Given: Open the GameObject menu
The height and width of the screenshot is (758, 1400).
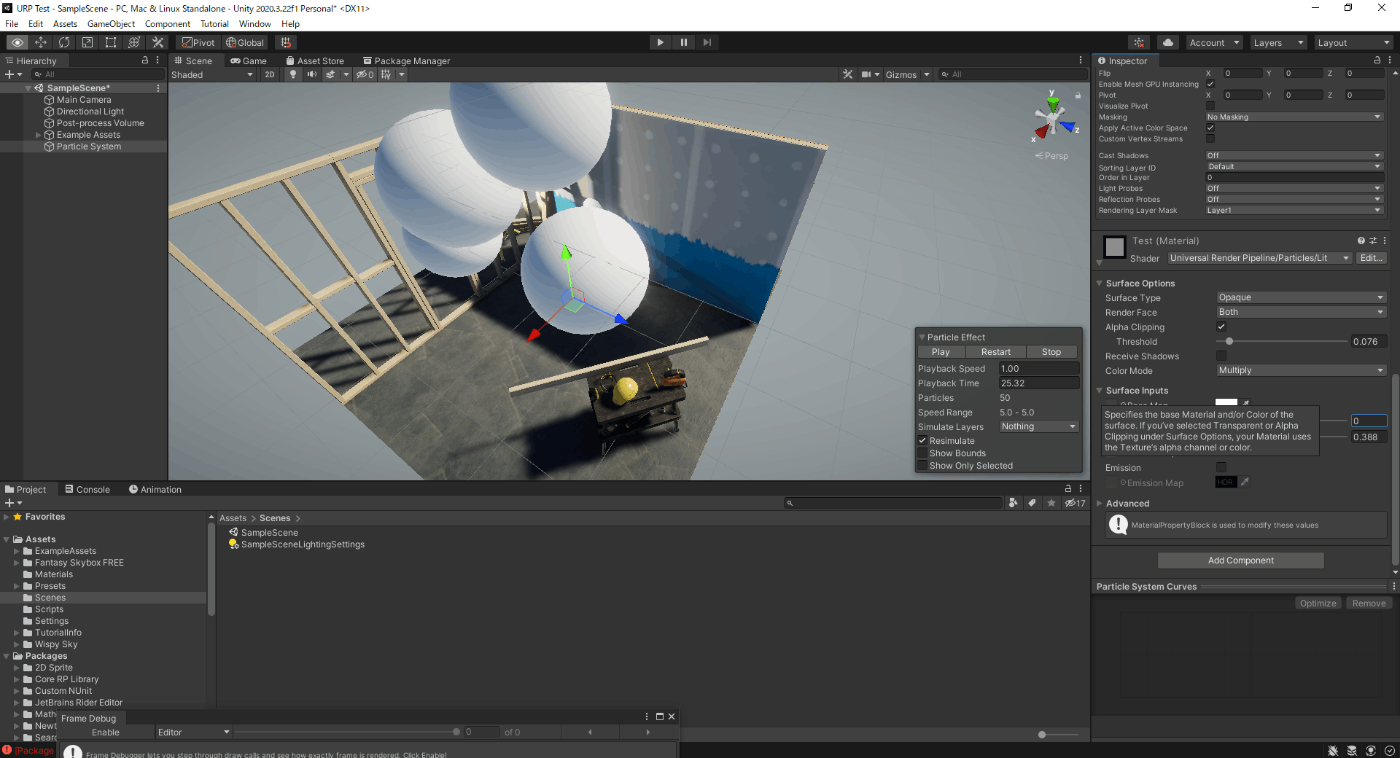Looking at the screenshot, I should coord(111,24).
